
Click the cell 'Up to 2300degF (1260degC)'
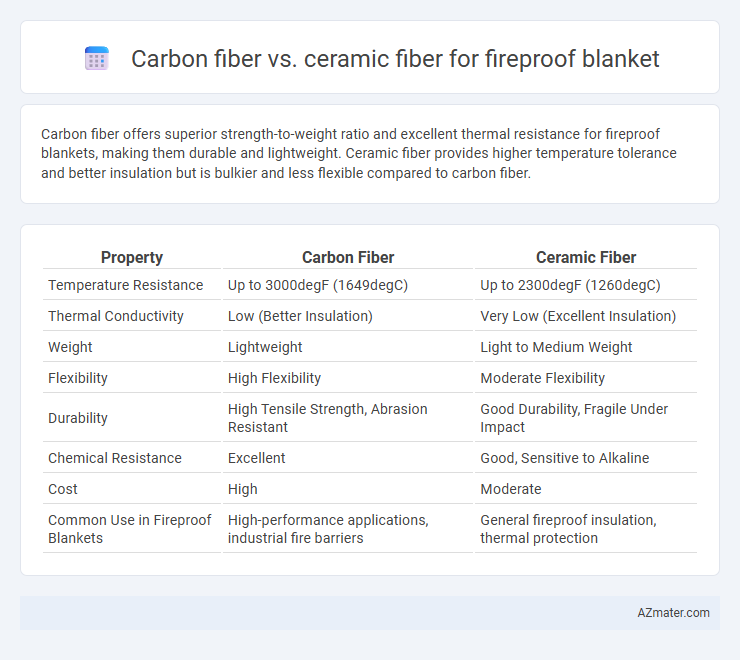pos(570,285)
